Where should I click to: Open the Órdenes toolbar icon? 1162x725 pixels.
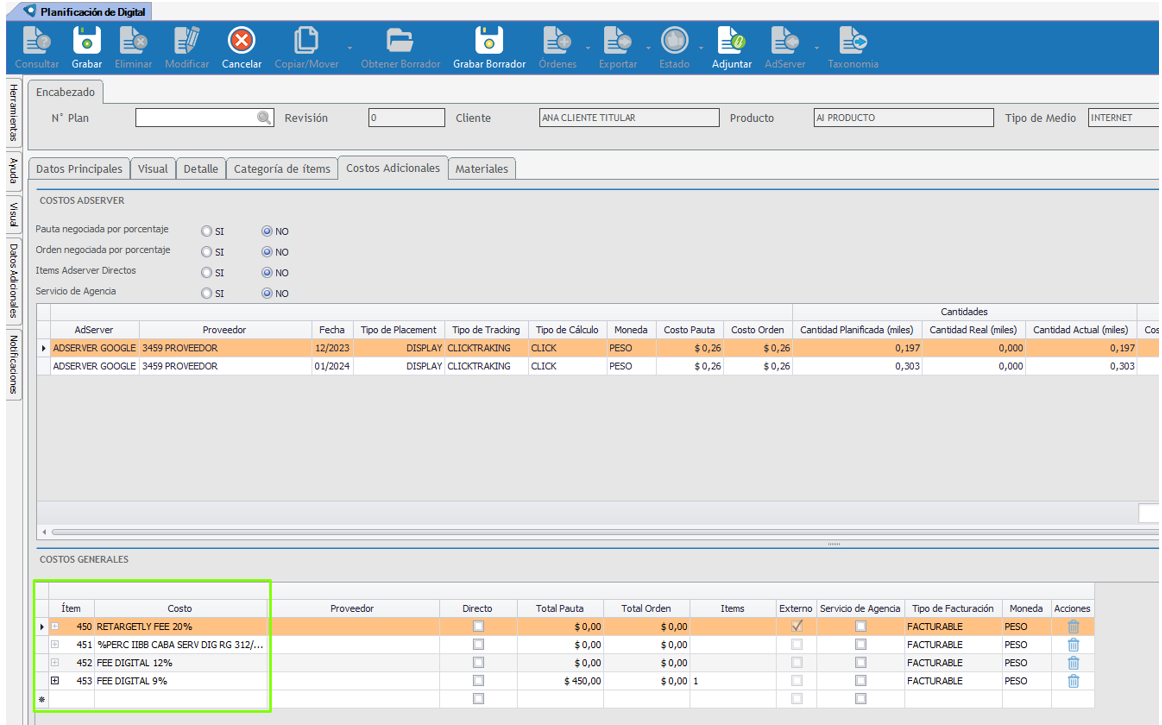coord(557,42)
